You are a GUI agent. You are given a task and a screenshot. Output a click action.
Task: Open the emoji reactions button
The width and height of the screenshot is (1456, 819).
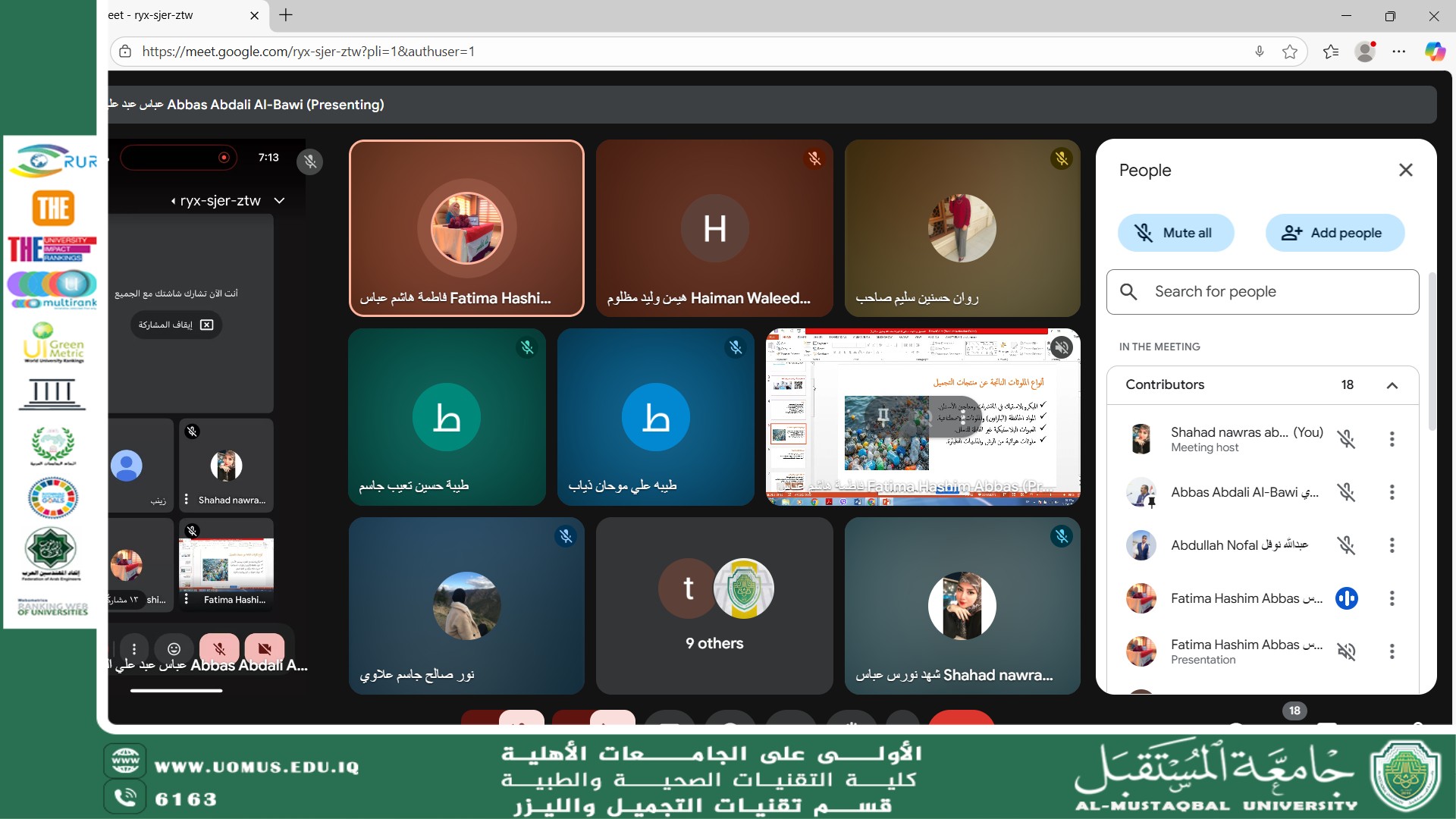pos(174,649)
